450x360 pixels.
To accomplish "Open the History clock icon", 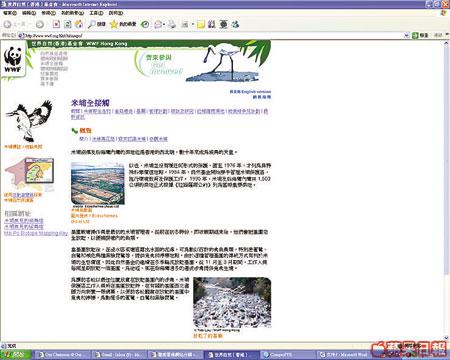I will (145, 24).
